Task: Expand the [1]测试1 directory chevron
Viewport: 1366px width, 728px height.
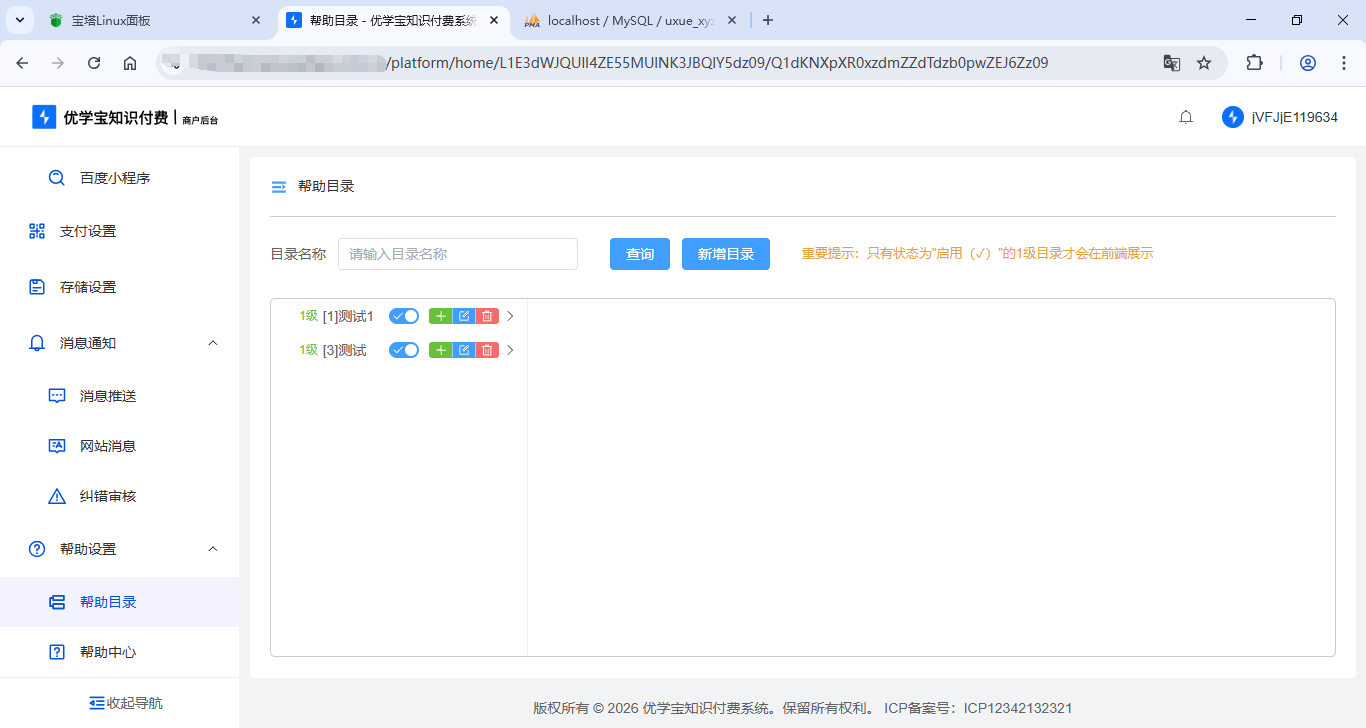Action: click(x=510, y=316)
